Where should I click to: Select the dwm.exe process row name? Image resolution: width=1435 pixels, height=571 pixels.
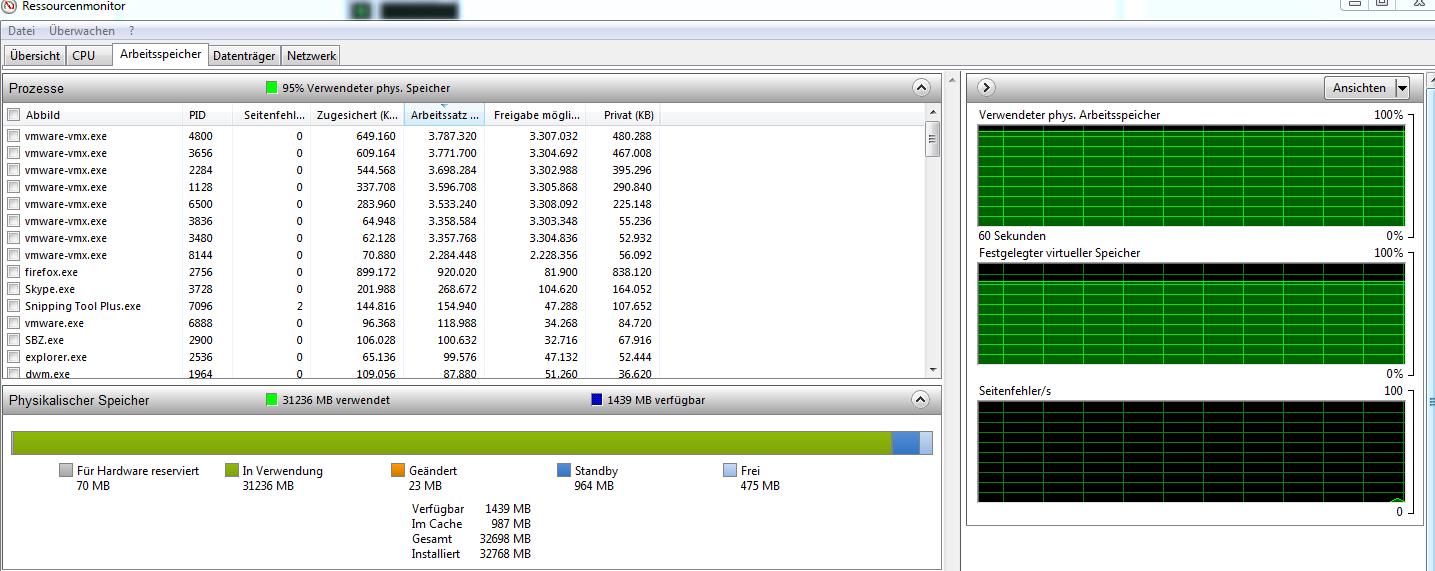pyautogui.click(x=47, y=374)
